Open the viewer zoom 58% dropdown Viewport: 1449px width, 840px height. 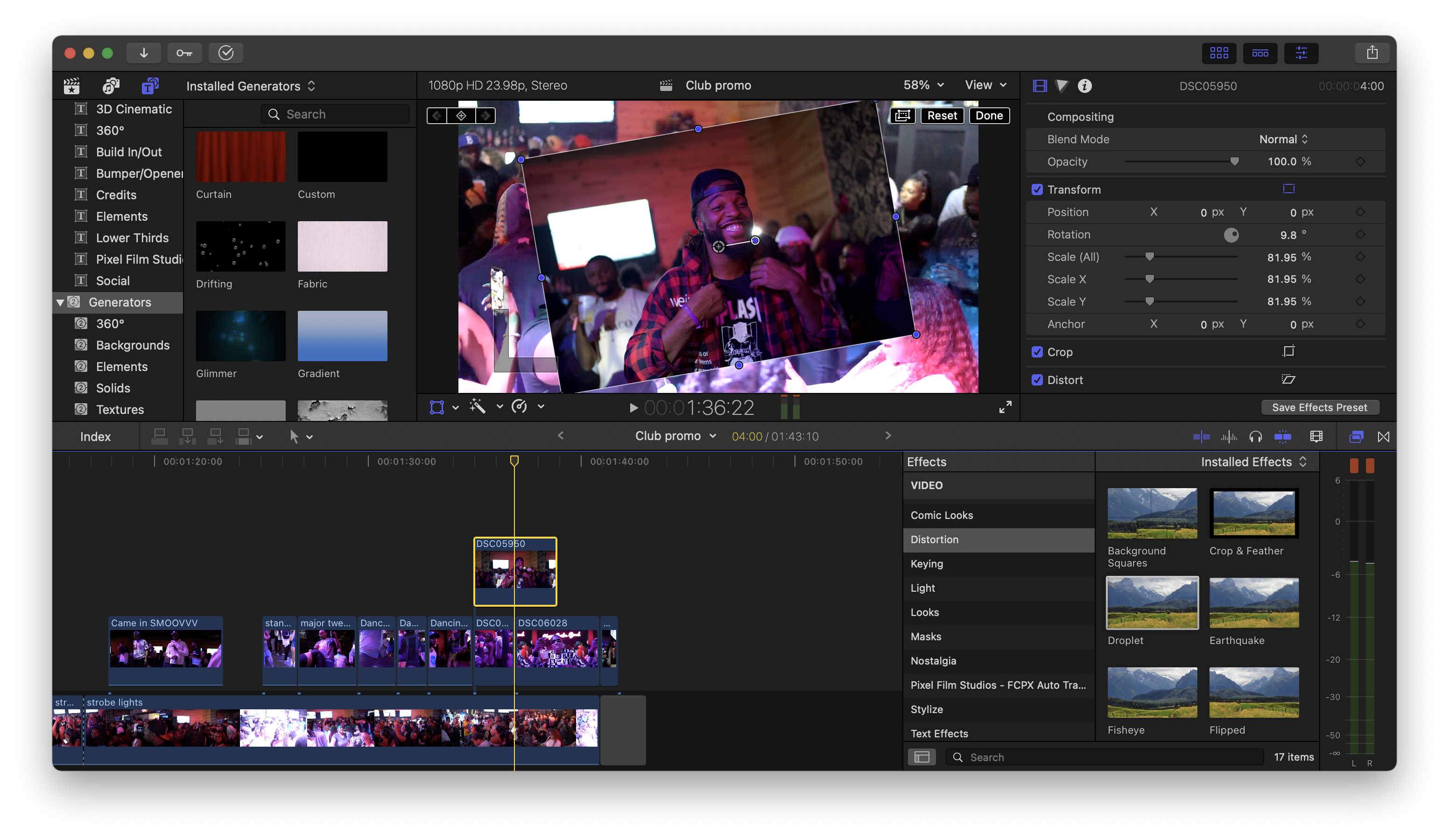pyautogui.click(x=923, y=85)
